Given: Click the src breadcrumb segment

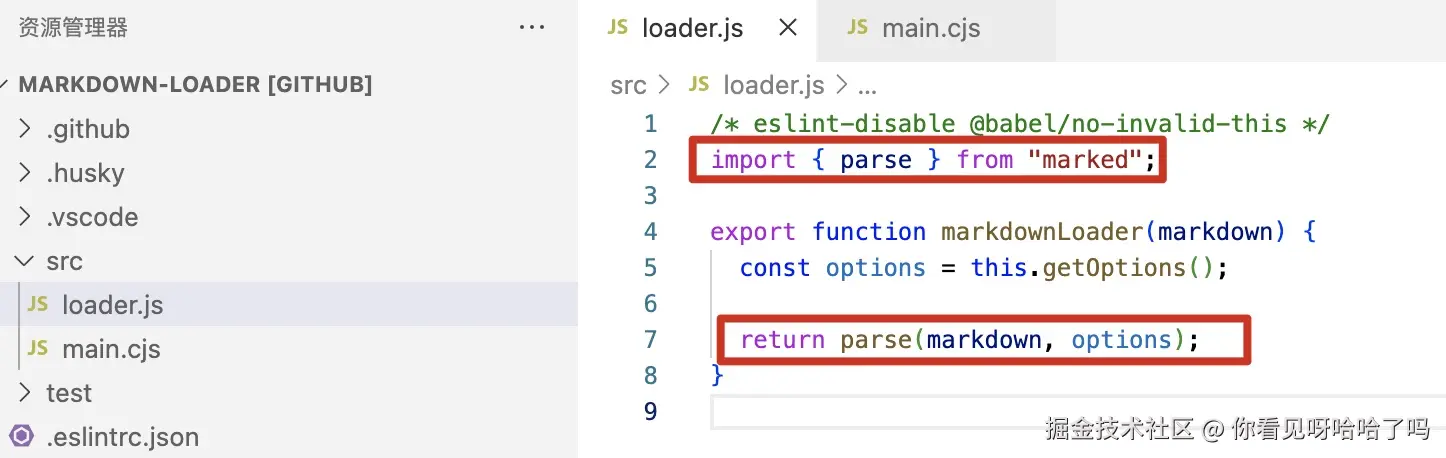Looking at the screenshot, I should pyautogui.click(x=628, y=86).
